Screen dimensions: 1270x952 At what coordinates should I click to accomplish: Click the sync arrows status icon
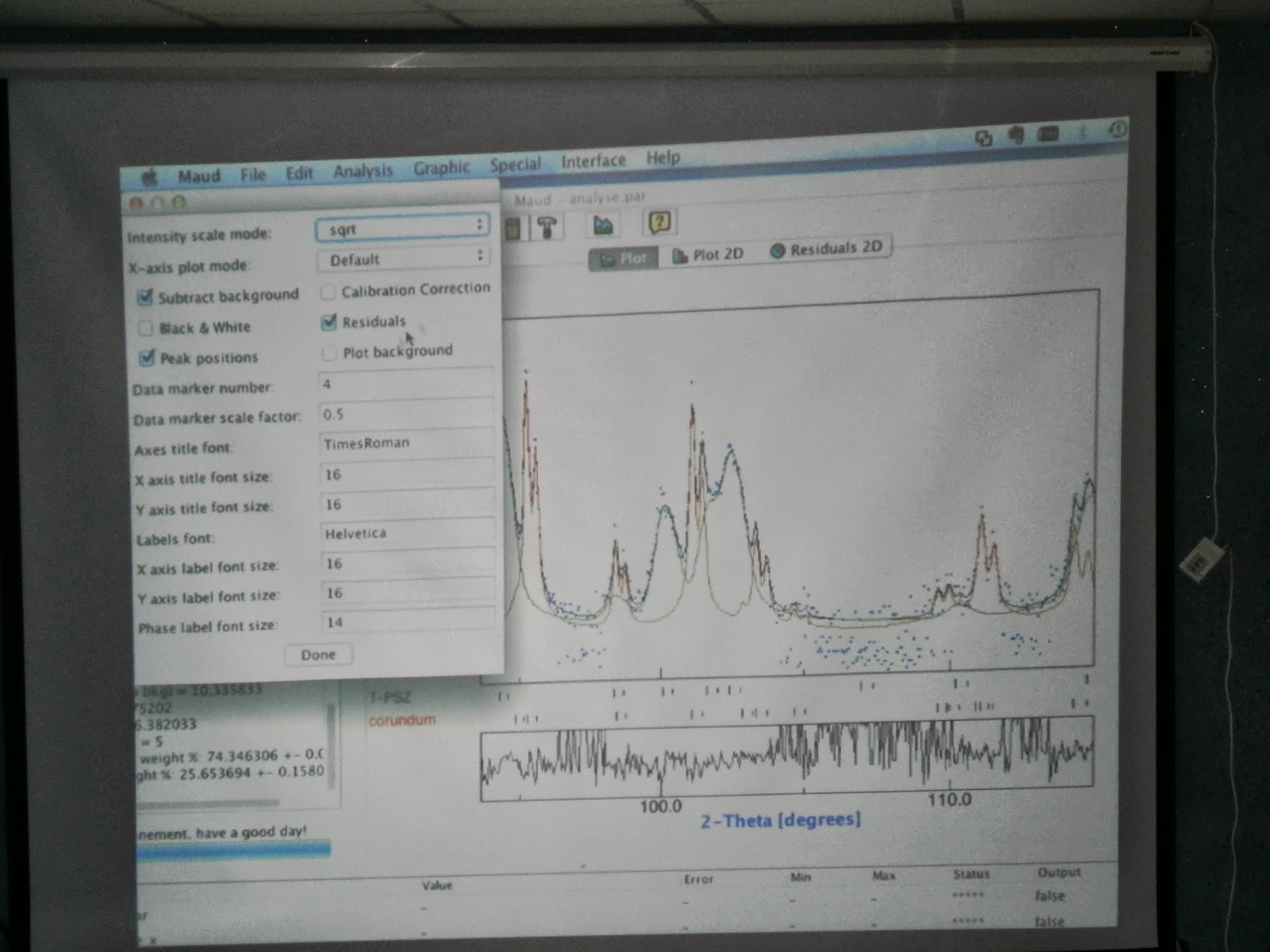tap(984, 138)
